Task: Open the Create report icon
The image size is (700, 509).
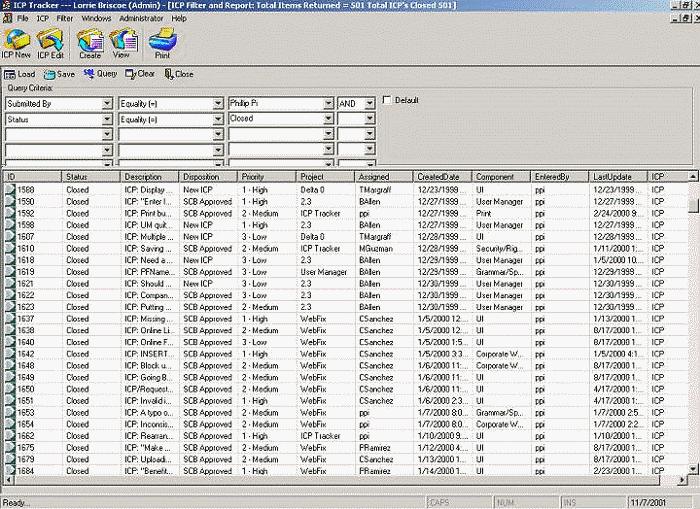Action: [90, 44]
